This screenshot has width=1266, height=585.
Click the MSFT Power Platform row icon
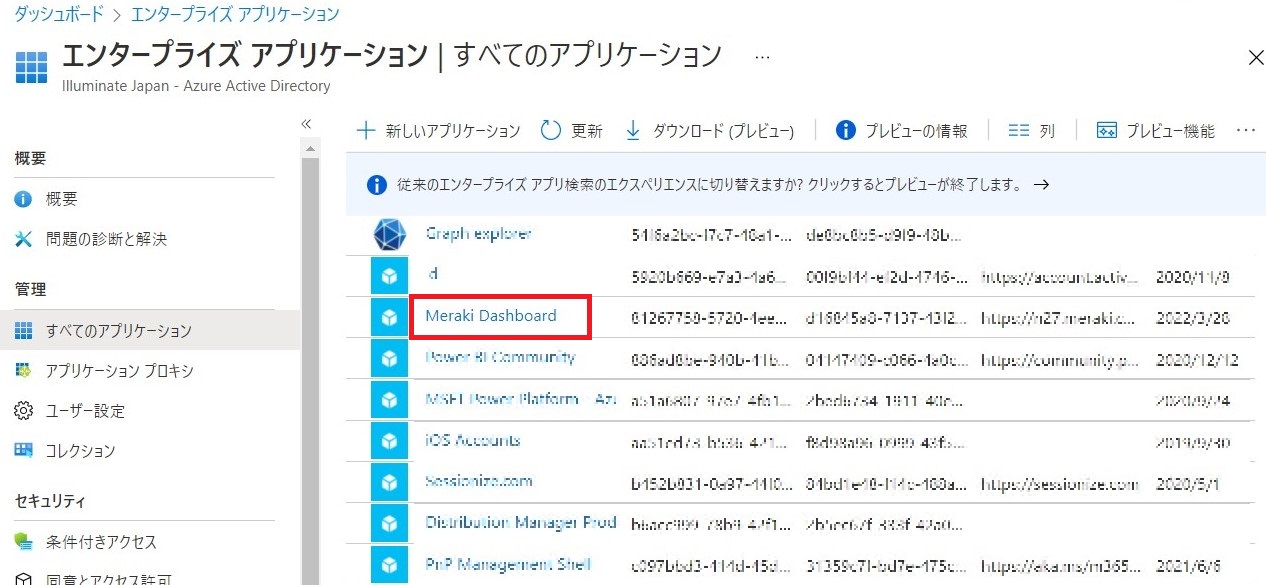point(389,400)
